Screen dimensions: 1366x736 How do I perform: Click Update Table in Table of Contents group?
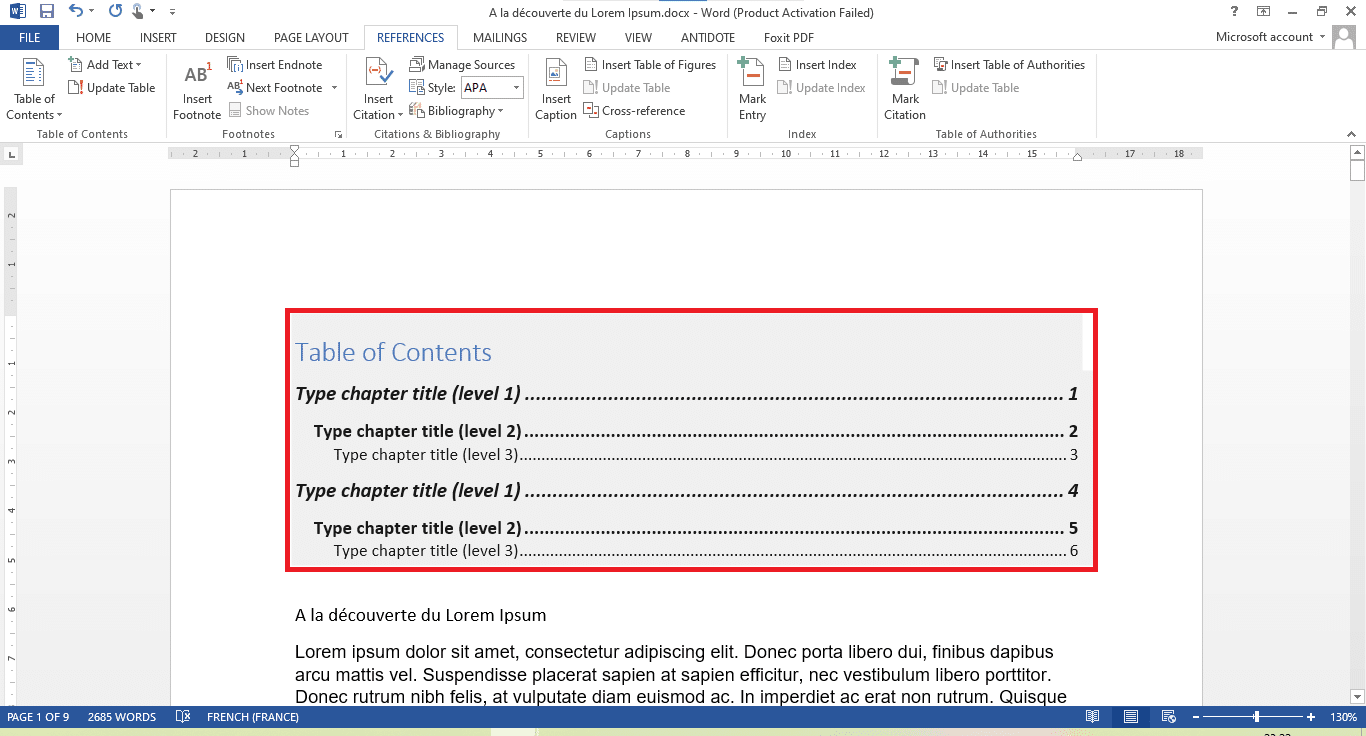[x=111, y=88]
